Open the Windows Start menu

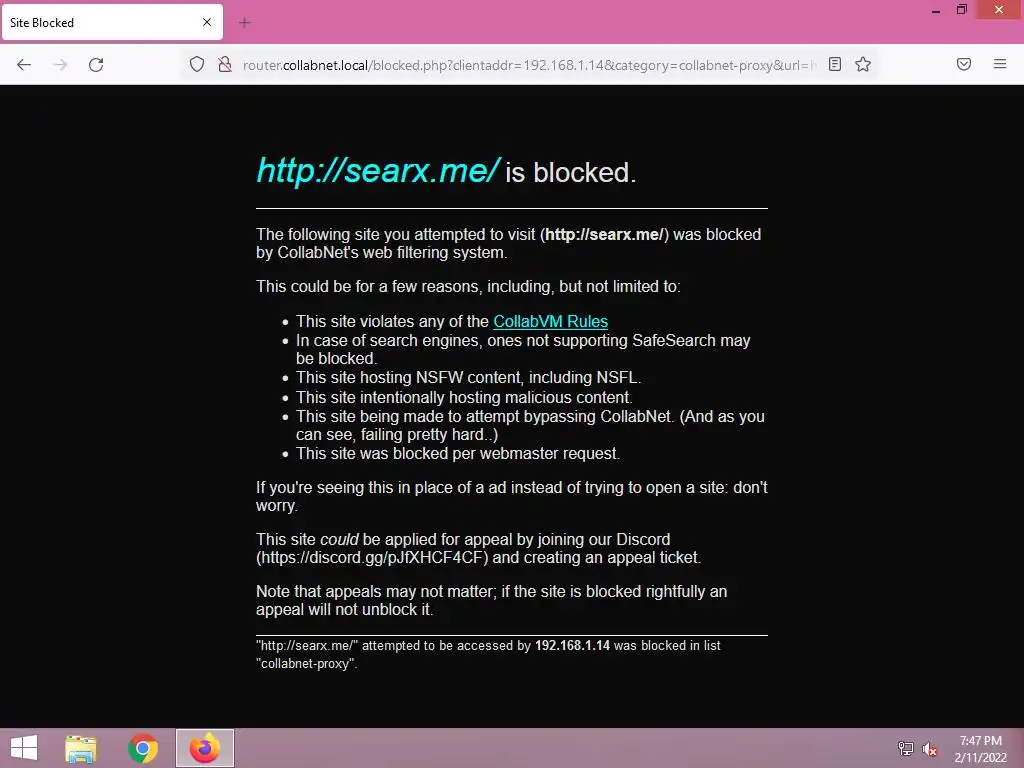(24, 748)
